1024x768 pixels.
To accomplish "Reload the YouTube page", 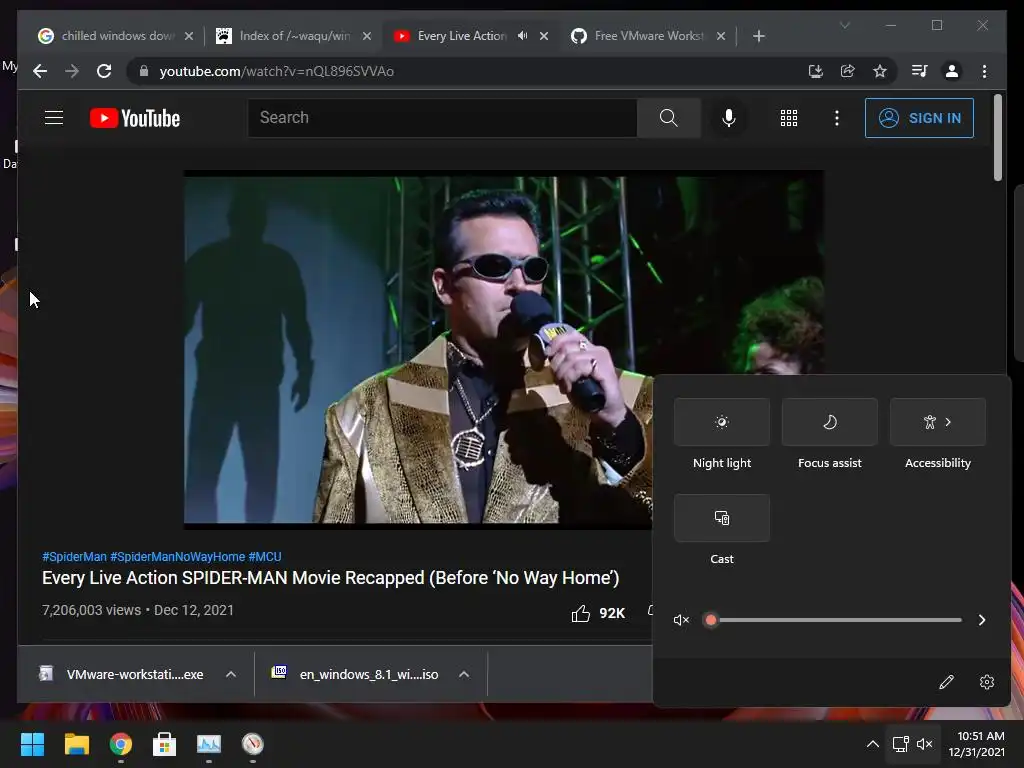I will 104,71.
